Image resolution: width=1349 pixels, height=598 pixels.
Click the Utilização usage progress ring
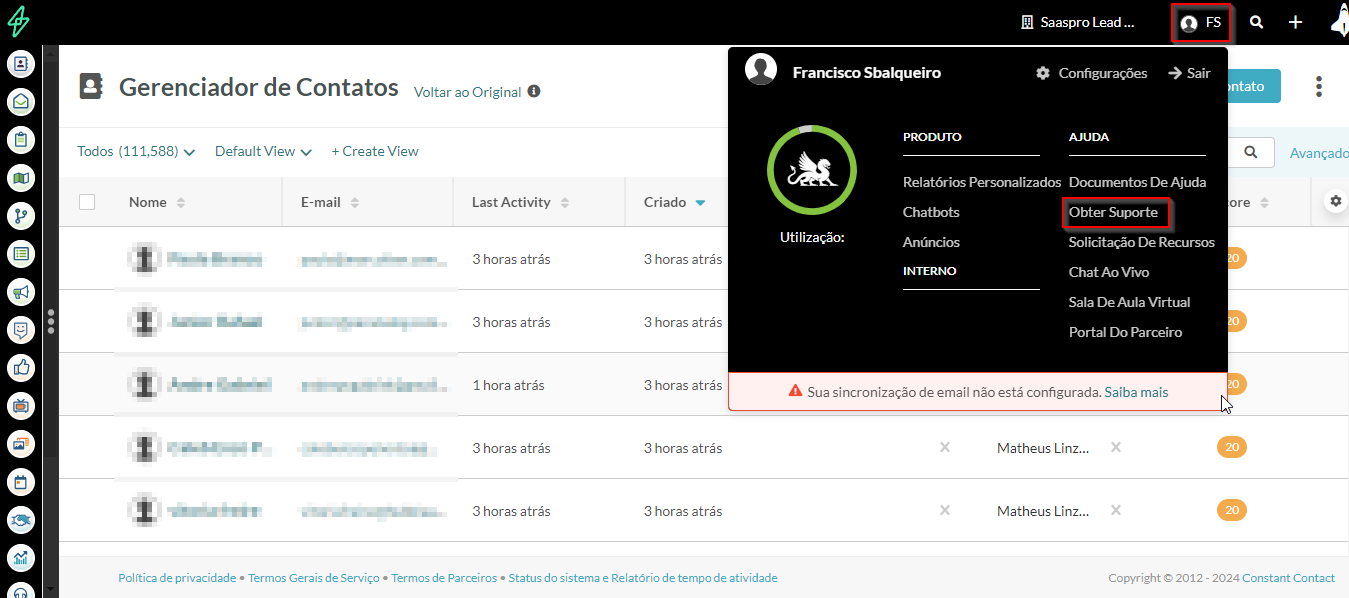pos(811,170)
